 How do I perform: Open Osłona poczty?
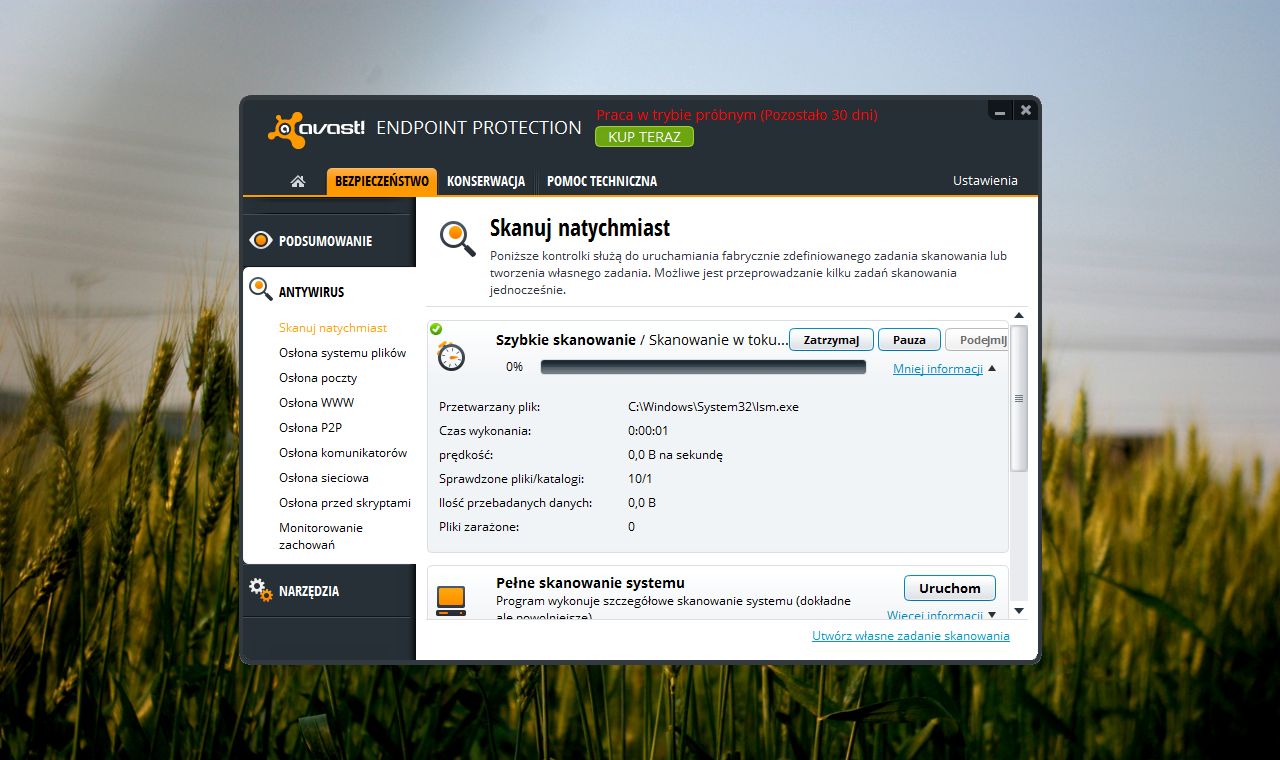(x=318, y=378)
